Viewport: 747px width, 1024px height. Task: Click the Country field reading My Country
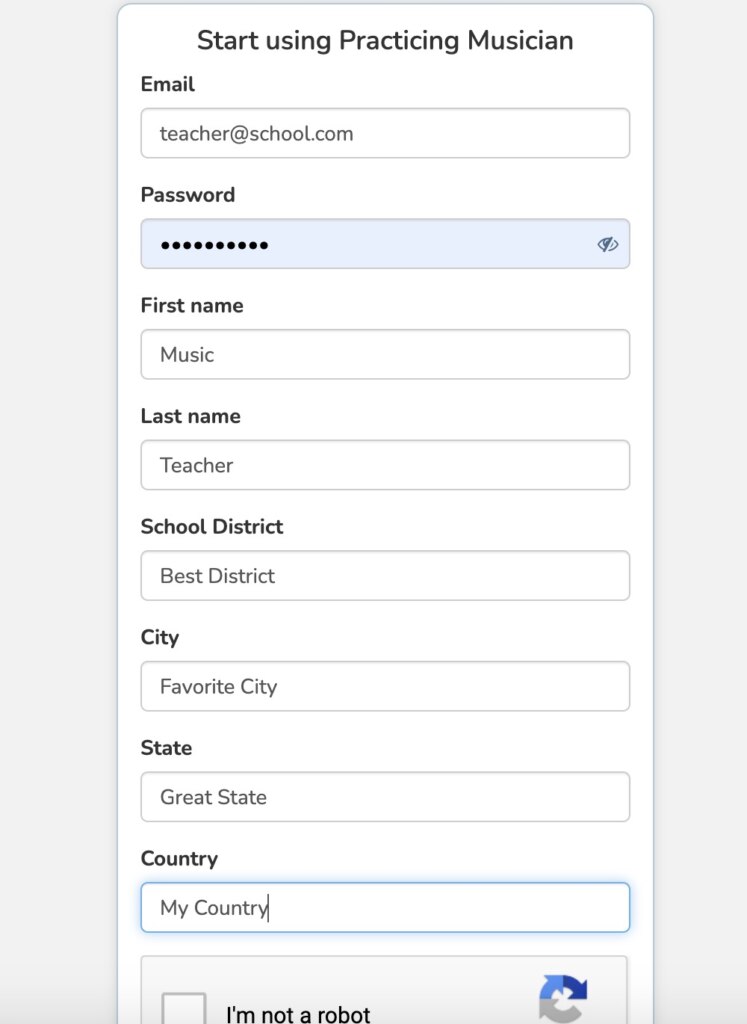click(385, 907)
